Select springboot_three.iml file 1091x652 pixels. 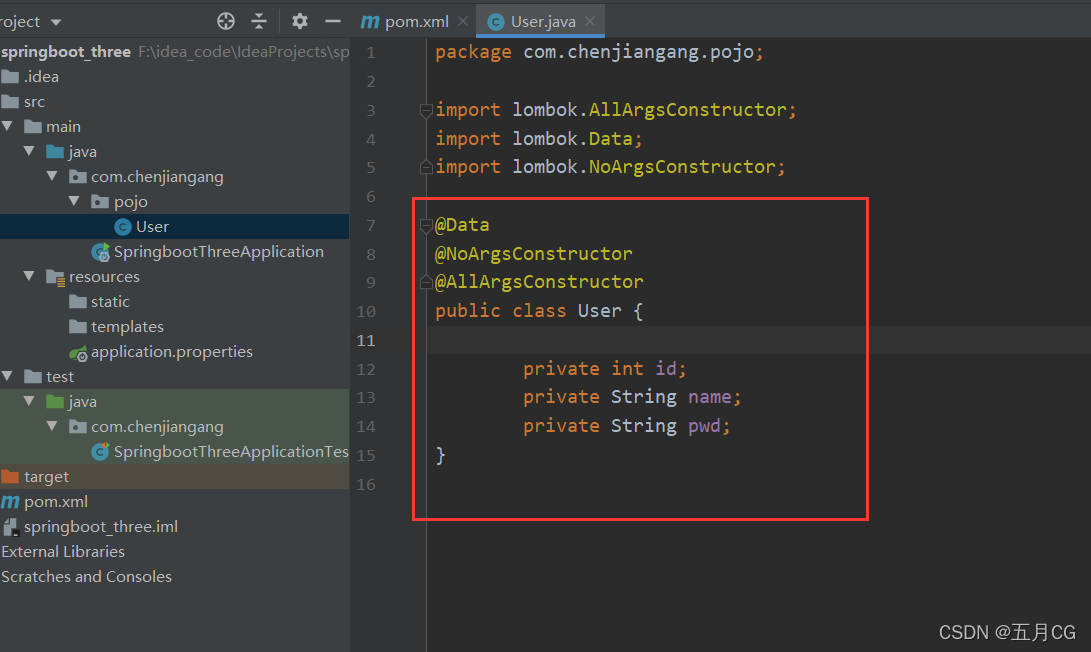[x=101, y=527]
